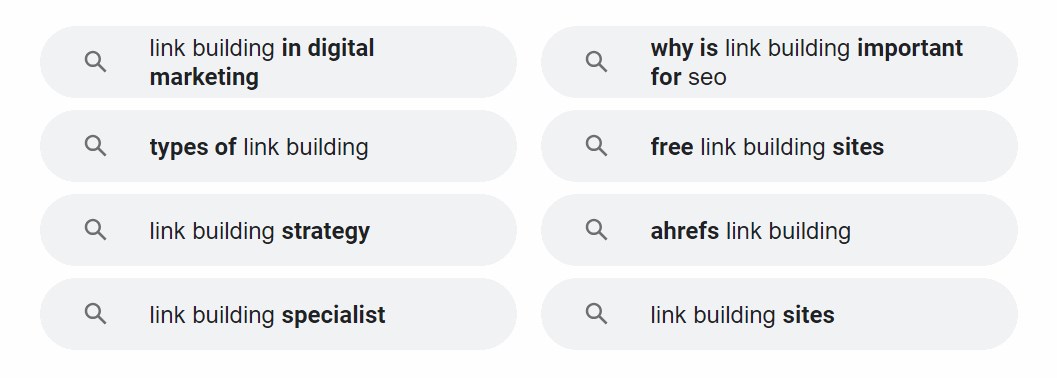Click the magnifier icon next to 'free link building sites'

click(596, 146)
